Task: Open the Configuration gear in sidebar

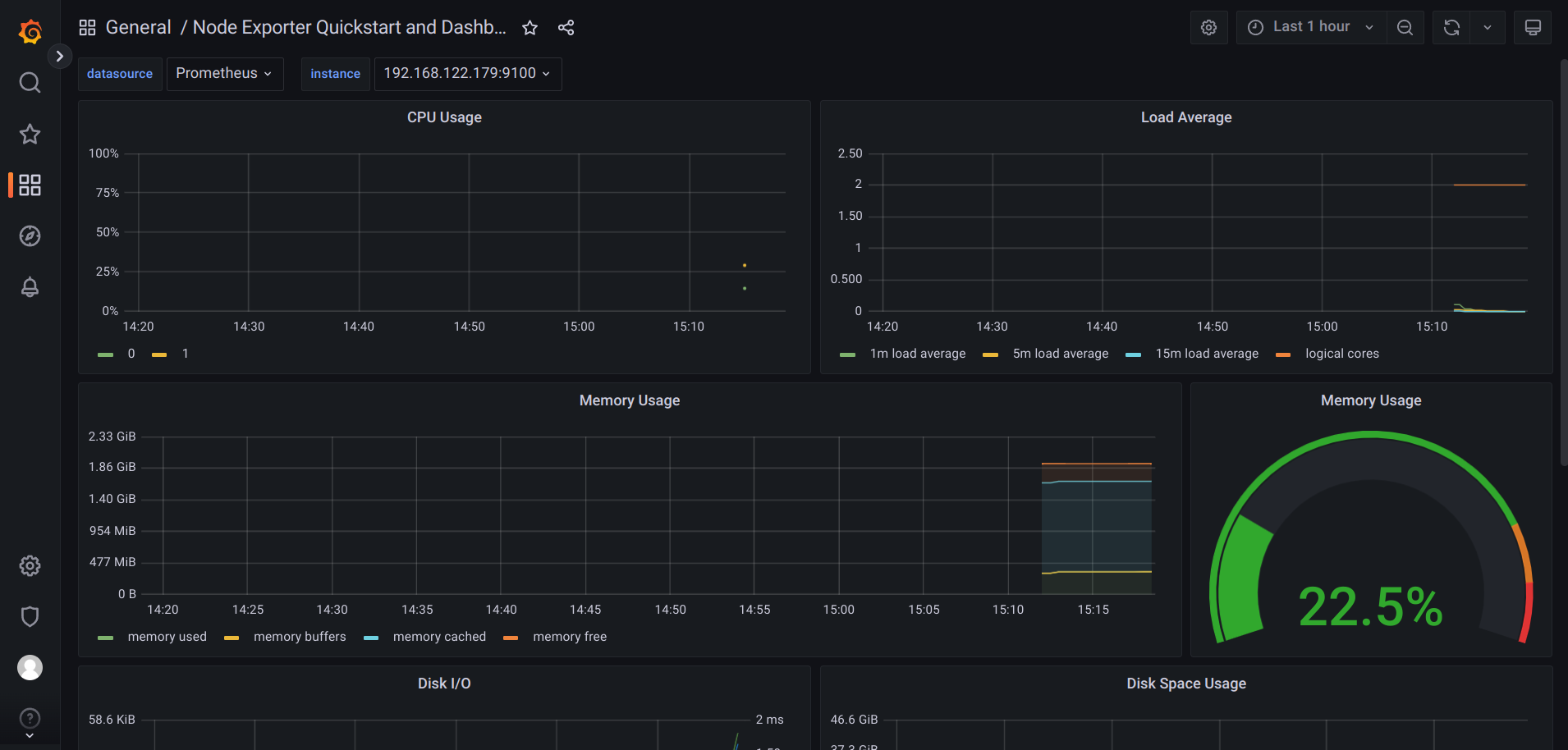Action: pyautogui.click(x=30, y=565)
